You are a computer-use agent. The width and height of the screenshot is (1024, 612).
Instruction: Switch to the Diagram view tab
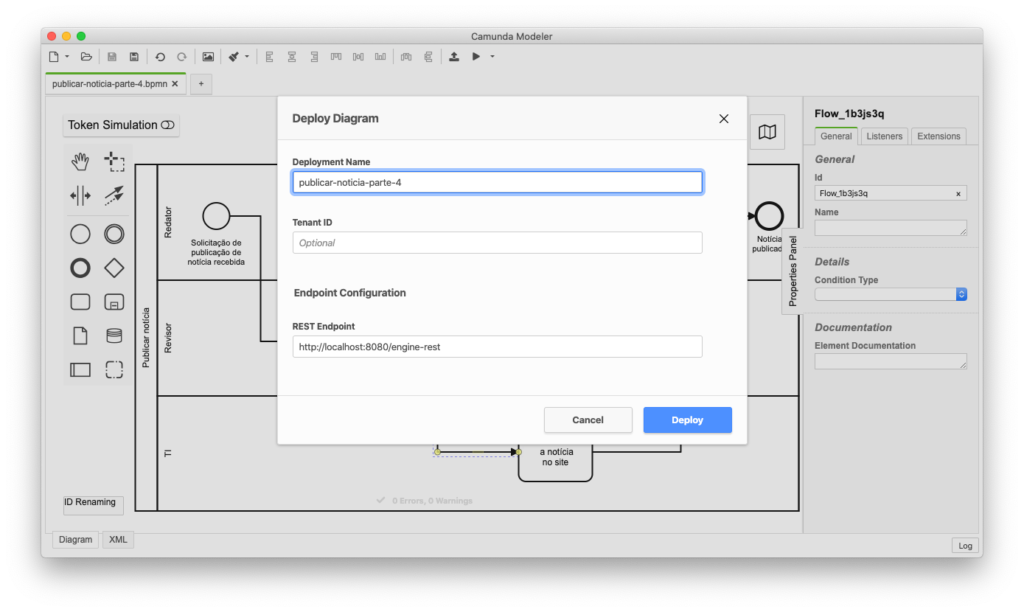[x=75, y=540]
